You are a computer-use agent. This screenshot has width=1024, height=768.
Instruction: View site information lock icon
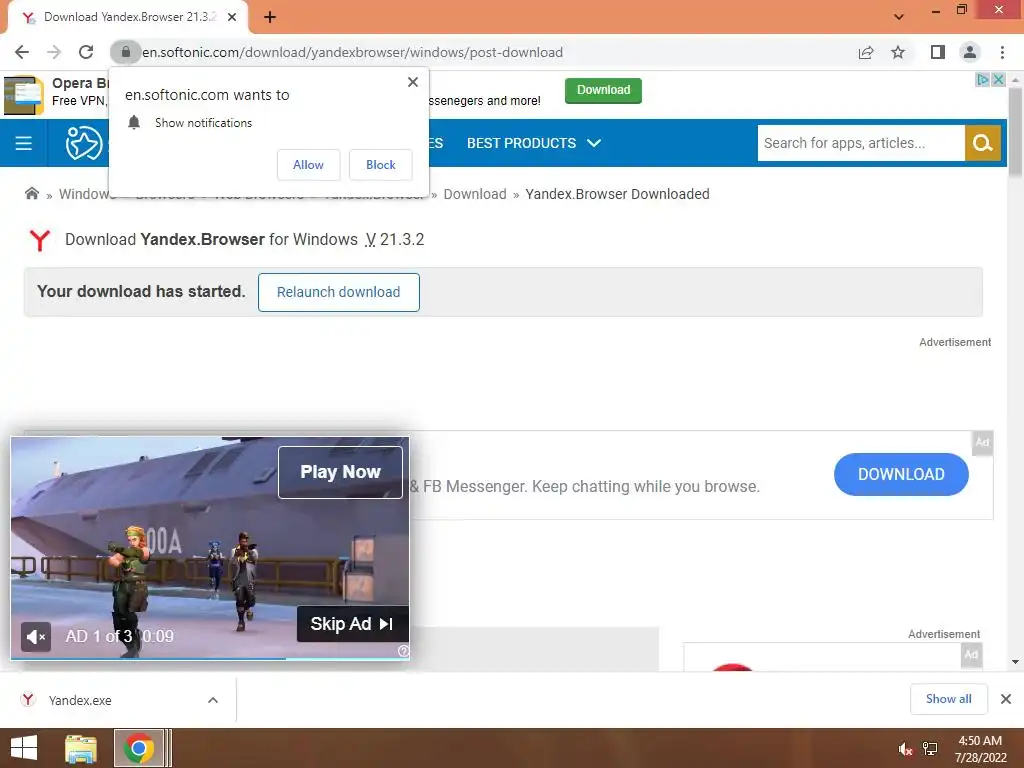click(125, 52)
